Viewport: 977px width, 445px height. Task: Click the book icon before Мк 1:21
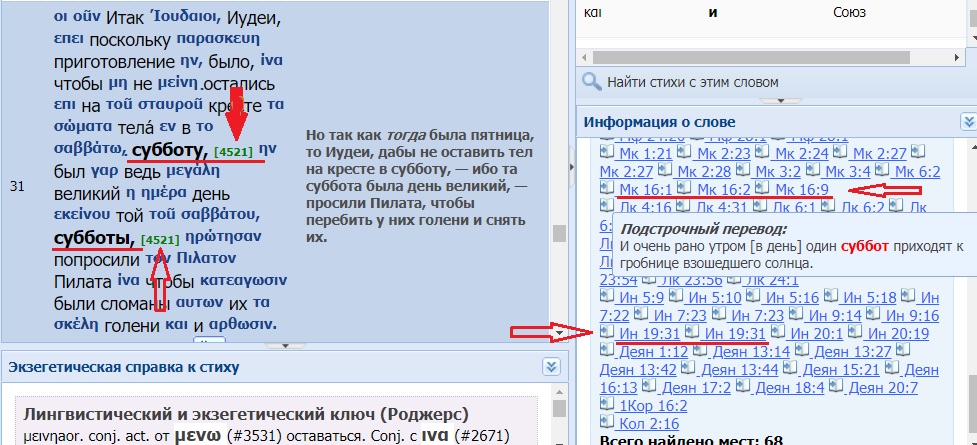pos(607,153)
